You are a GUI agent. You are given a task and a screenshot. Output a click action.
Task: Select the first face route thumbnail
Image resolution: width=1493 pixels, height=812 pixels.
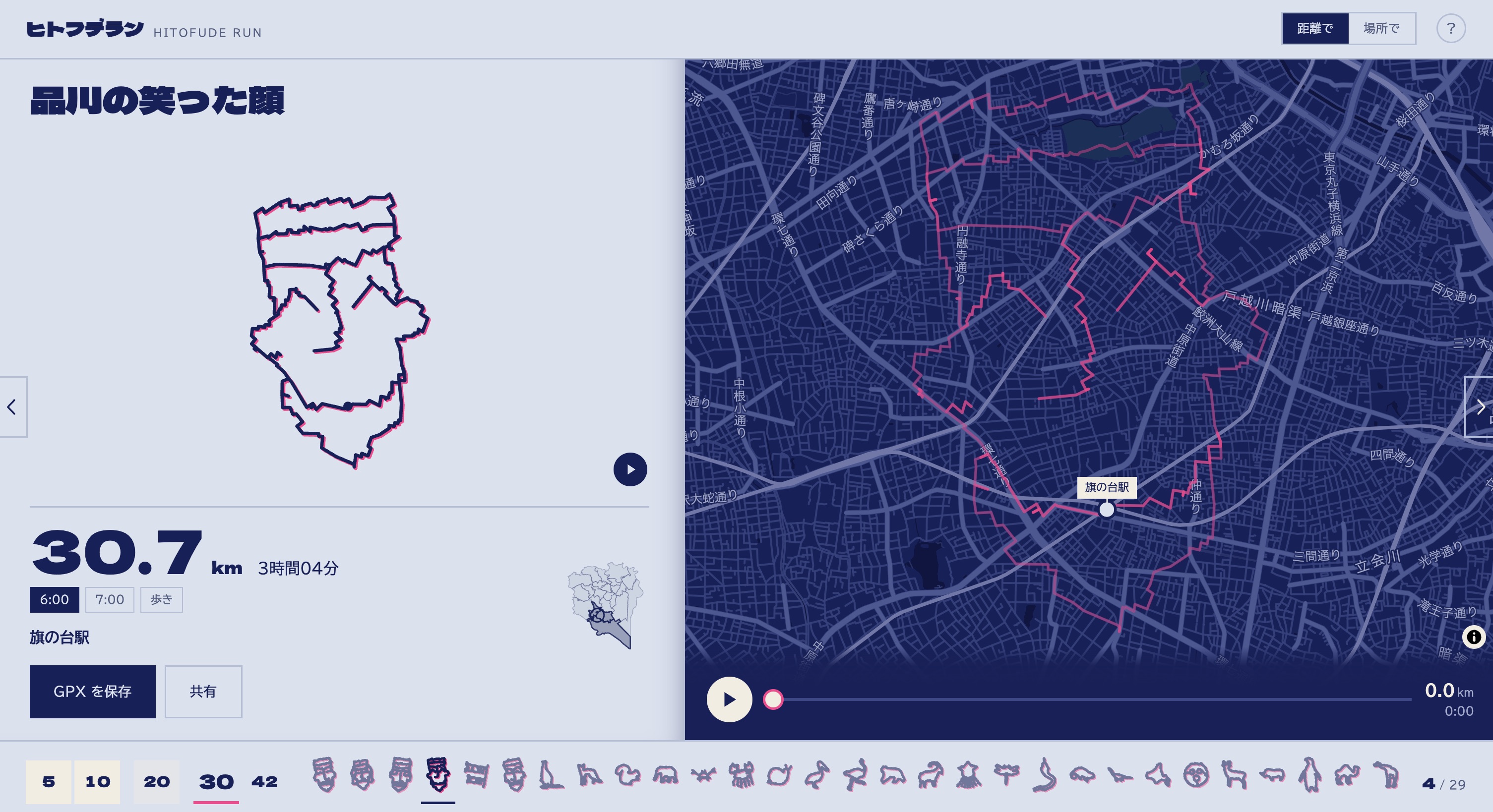coord(324,774)
